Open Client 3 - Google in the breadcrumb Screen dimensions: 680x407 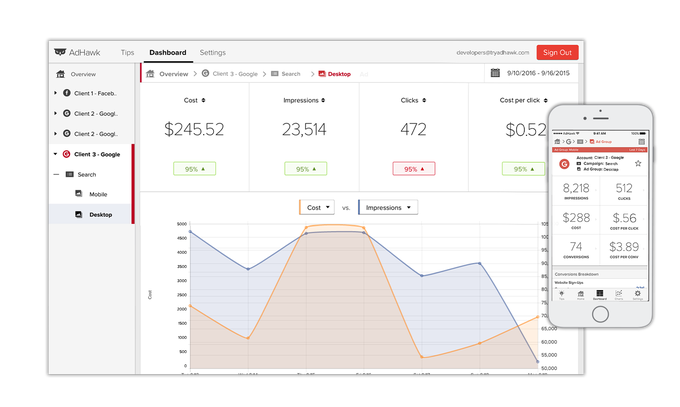pos(235,74)
